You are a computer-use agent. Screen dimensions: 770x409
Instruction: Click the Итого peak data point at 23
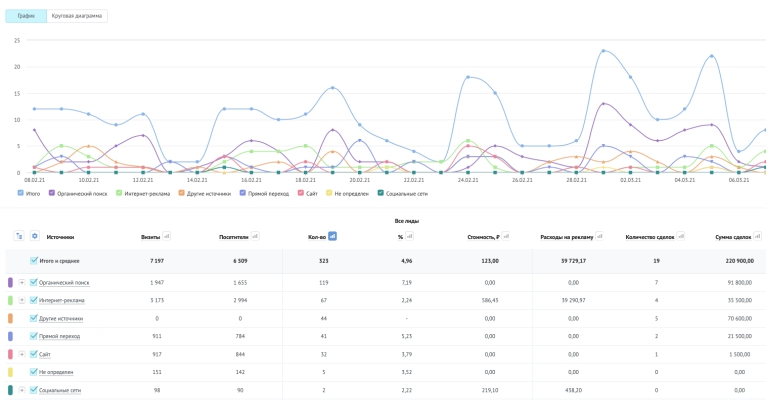603,51
